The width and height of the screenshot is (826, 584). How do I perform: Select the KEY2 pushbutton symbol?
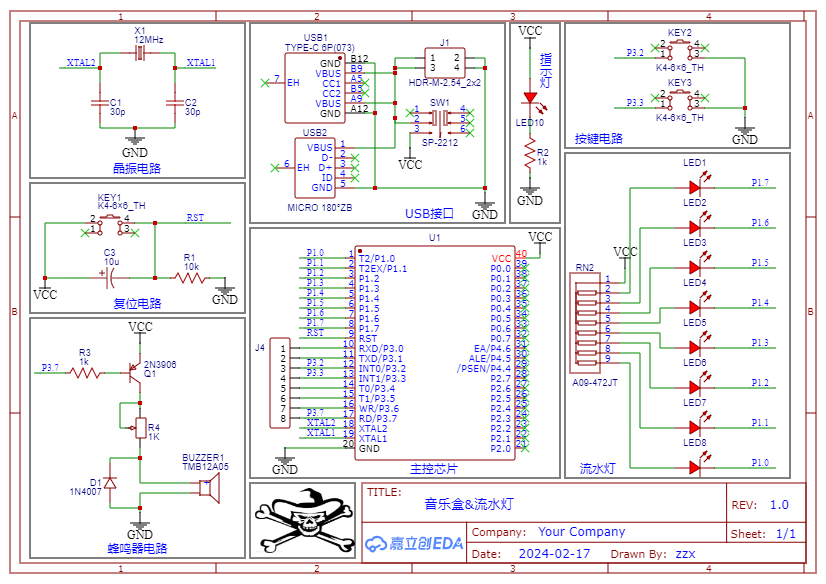[680, 51]
